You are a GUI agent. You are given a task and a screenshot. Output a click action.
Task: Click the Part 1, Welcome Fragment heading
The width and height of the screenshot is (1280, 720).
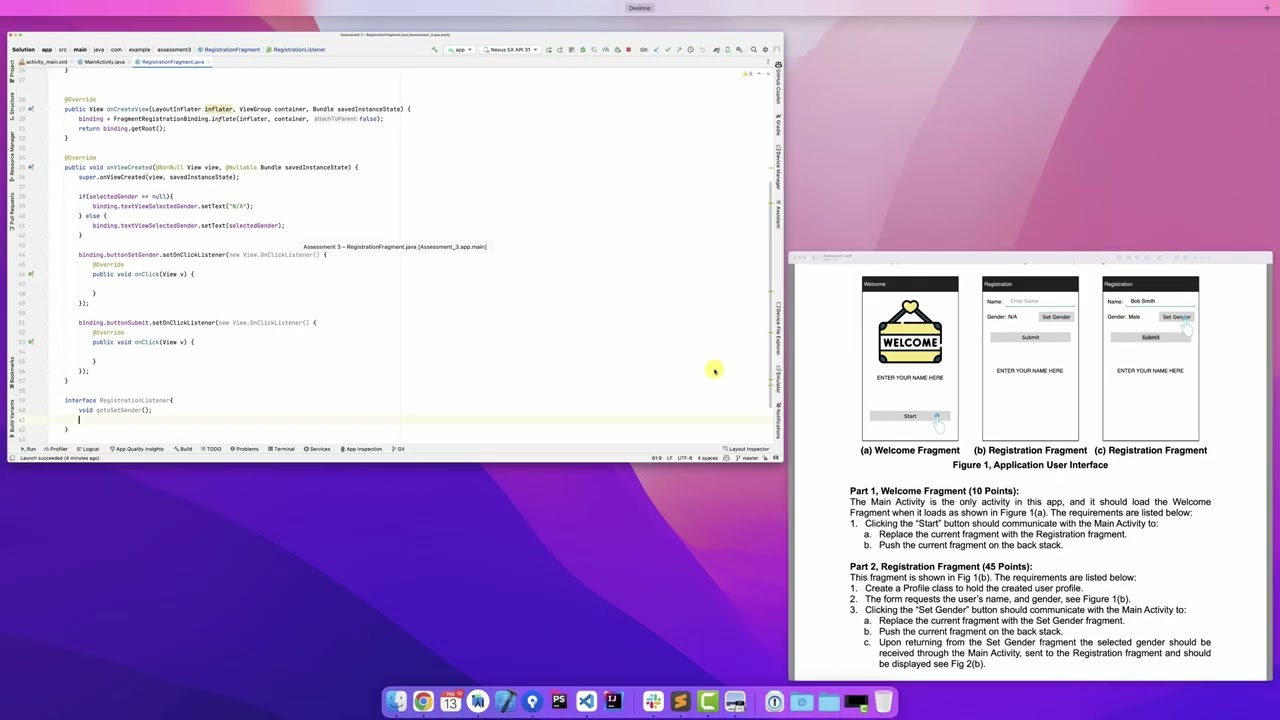tap(934, 491)
